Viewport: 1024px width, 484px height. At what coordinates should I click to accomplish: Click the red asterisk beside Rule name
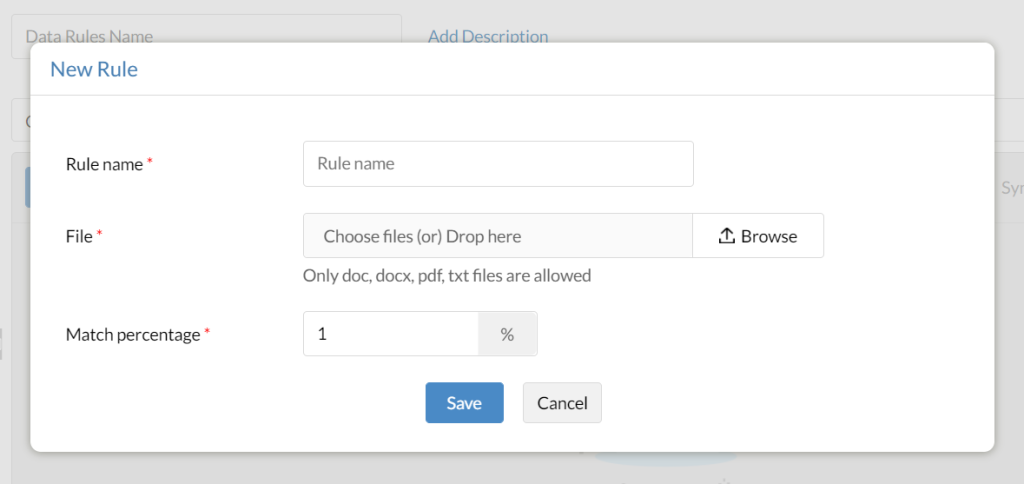[x=150, y=162]
